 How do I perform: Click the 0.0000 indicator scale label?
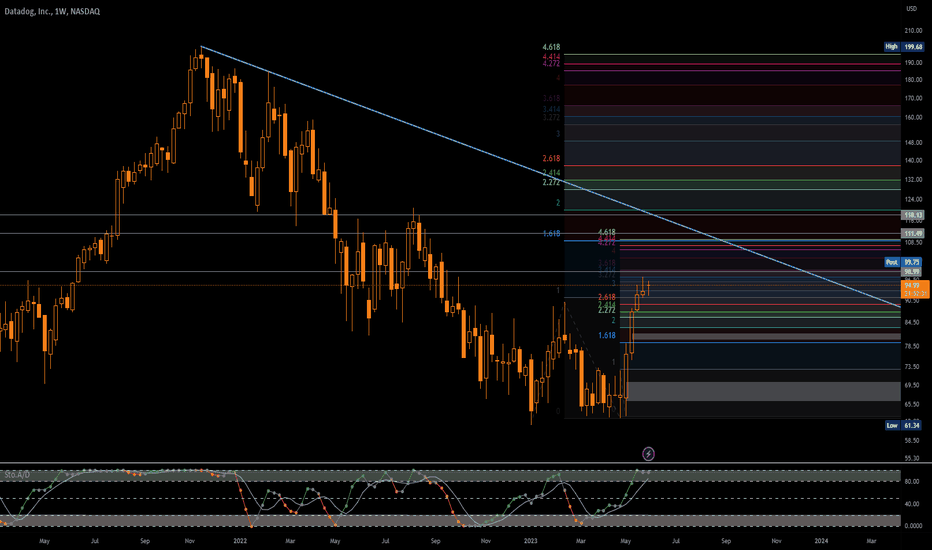[913, 526]
